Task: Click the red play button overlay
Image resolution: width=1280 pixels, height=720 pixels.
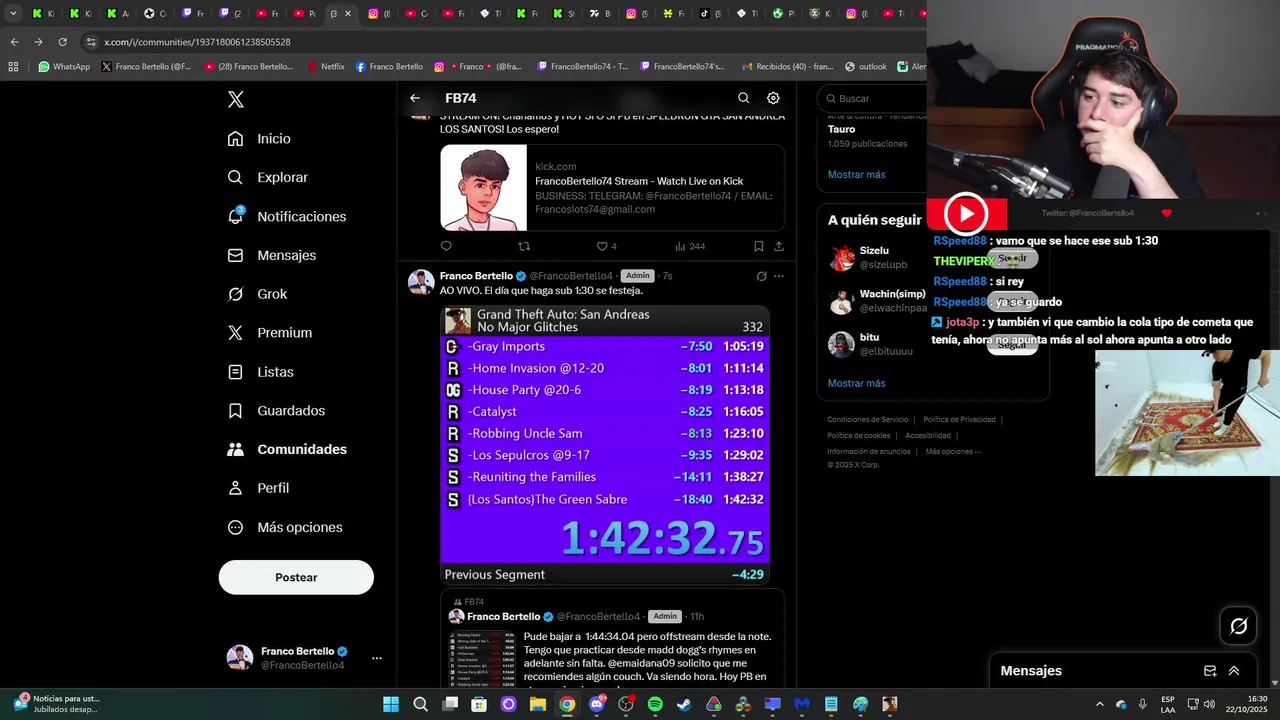Action: pos(966,213)
